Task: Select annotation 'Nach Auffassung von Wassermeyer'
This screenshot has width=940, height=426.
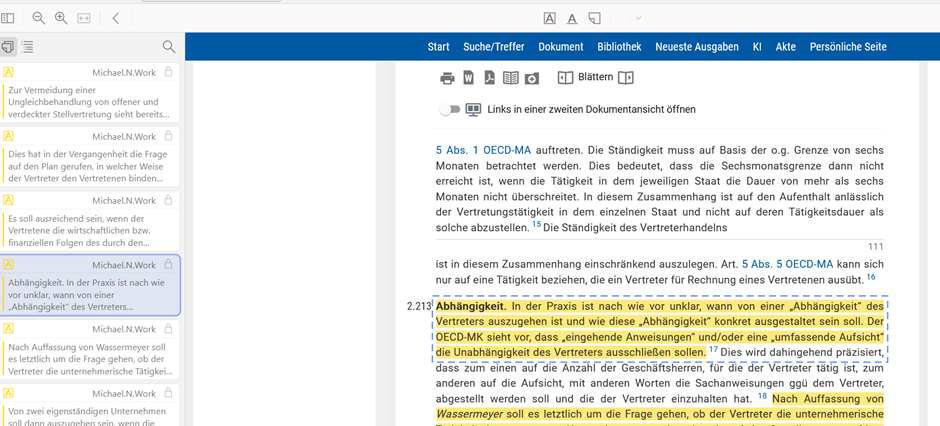Action: click(x=90, y=349)
